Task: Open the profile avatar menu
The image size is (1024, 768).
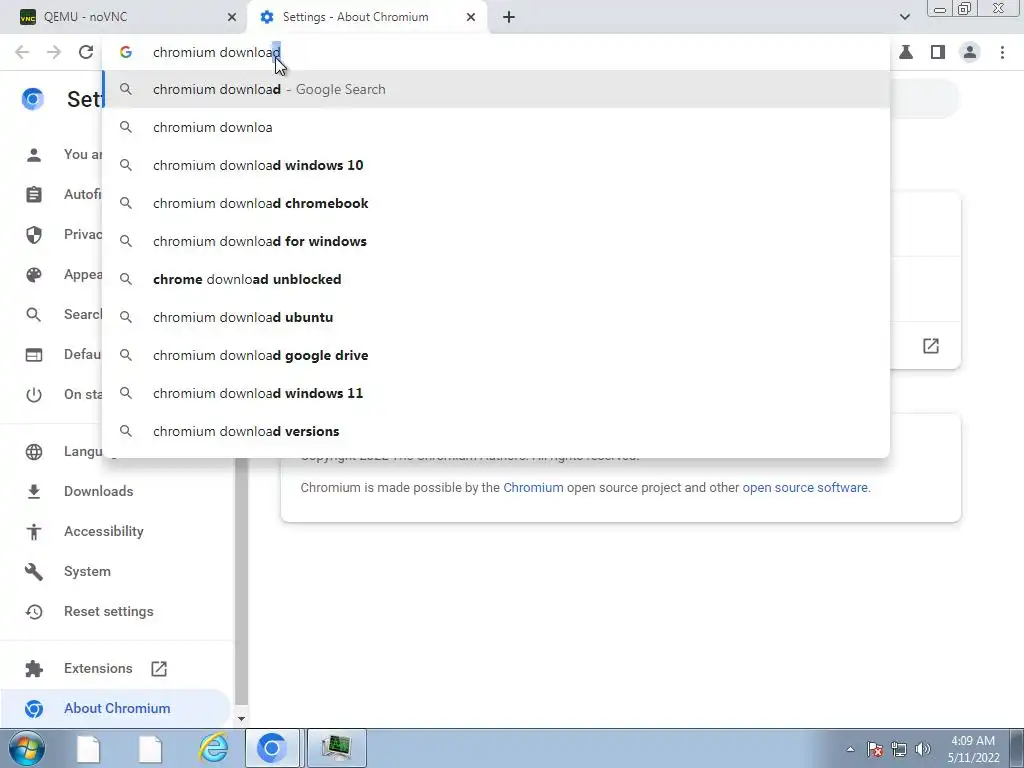Action: [970, 52]
